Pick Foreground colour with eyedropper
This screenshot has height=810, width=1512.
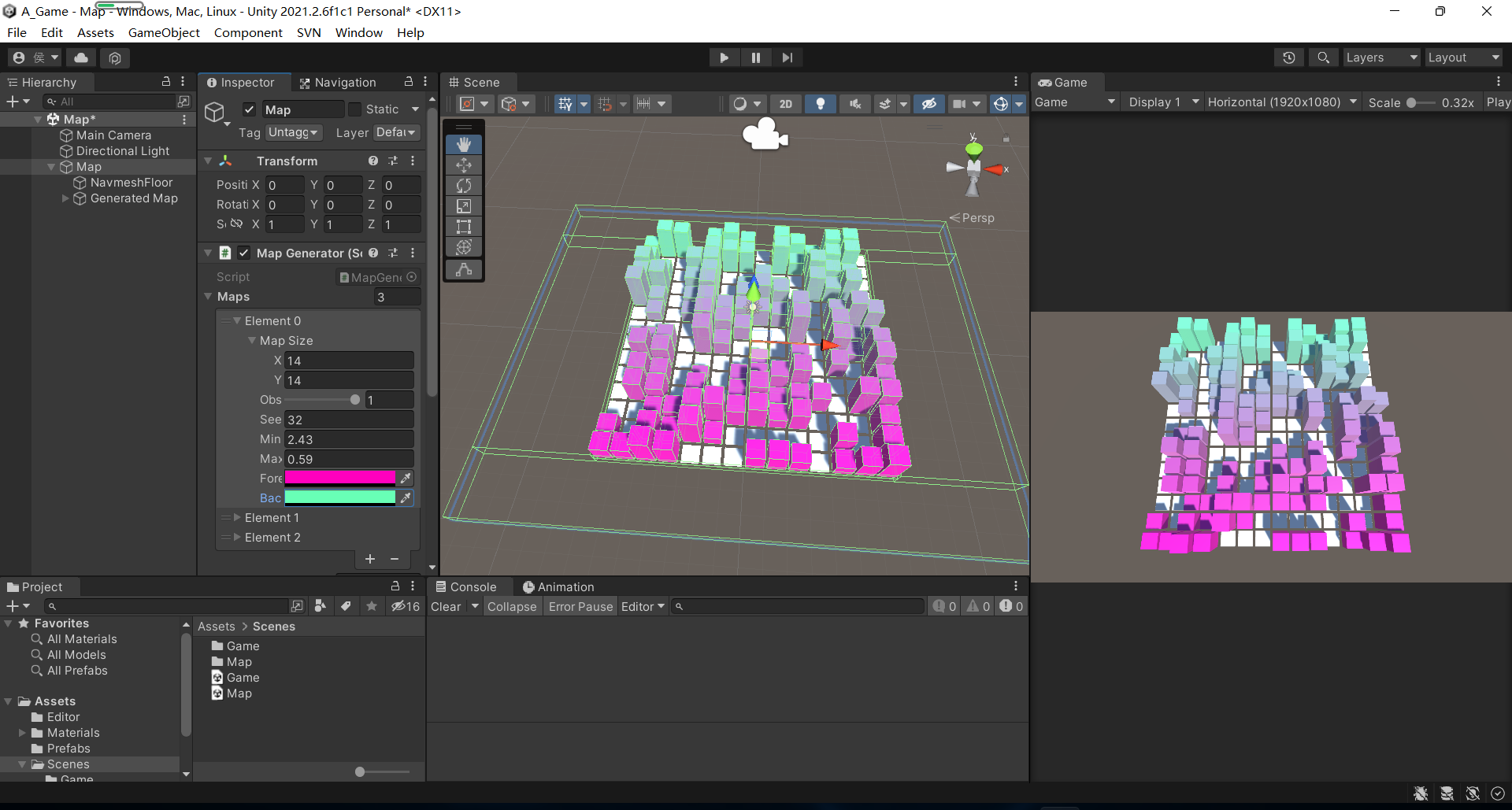pos(406,478)
